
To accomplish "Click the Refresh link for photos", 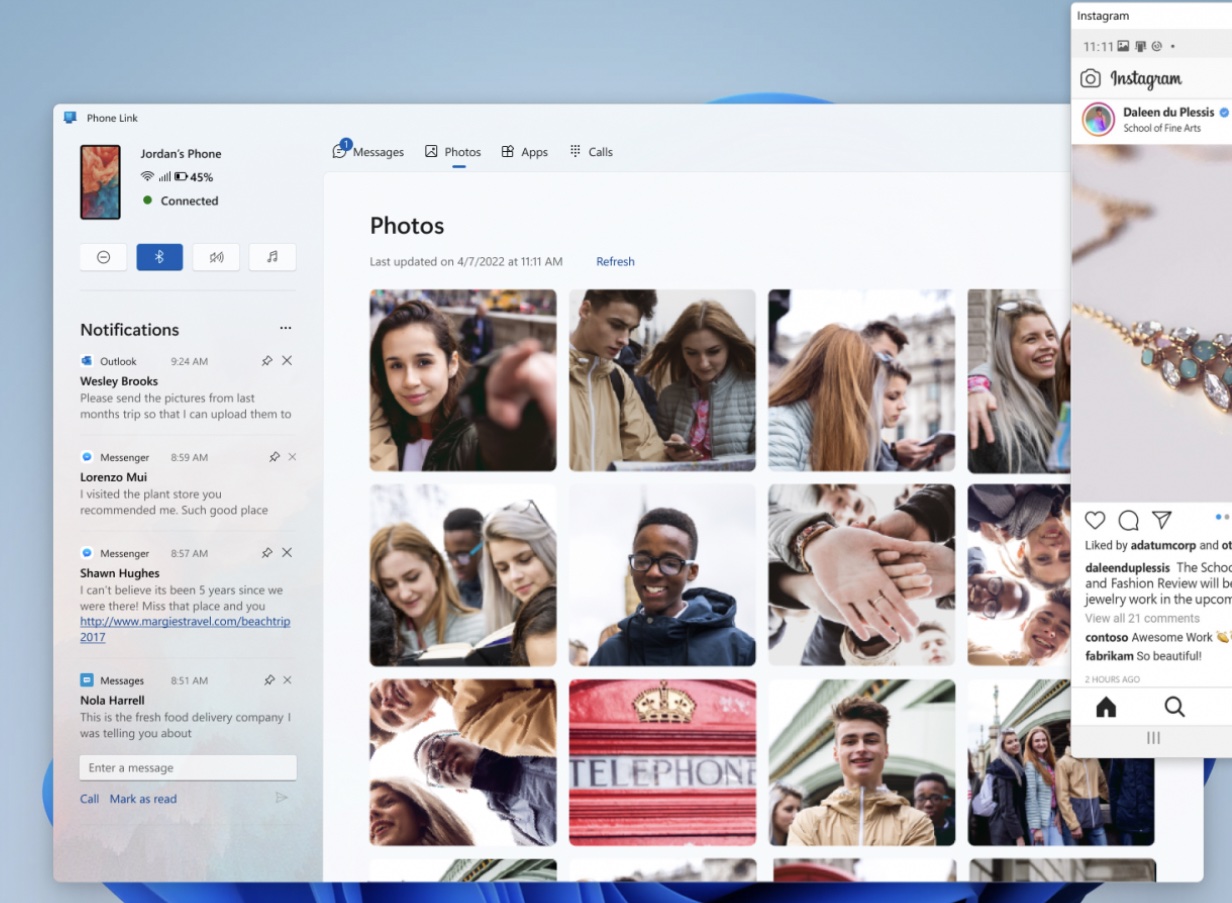I will [615, 262].
